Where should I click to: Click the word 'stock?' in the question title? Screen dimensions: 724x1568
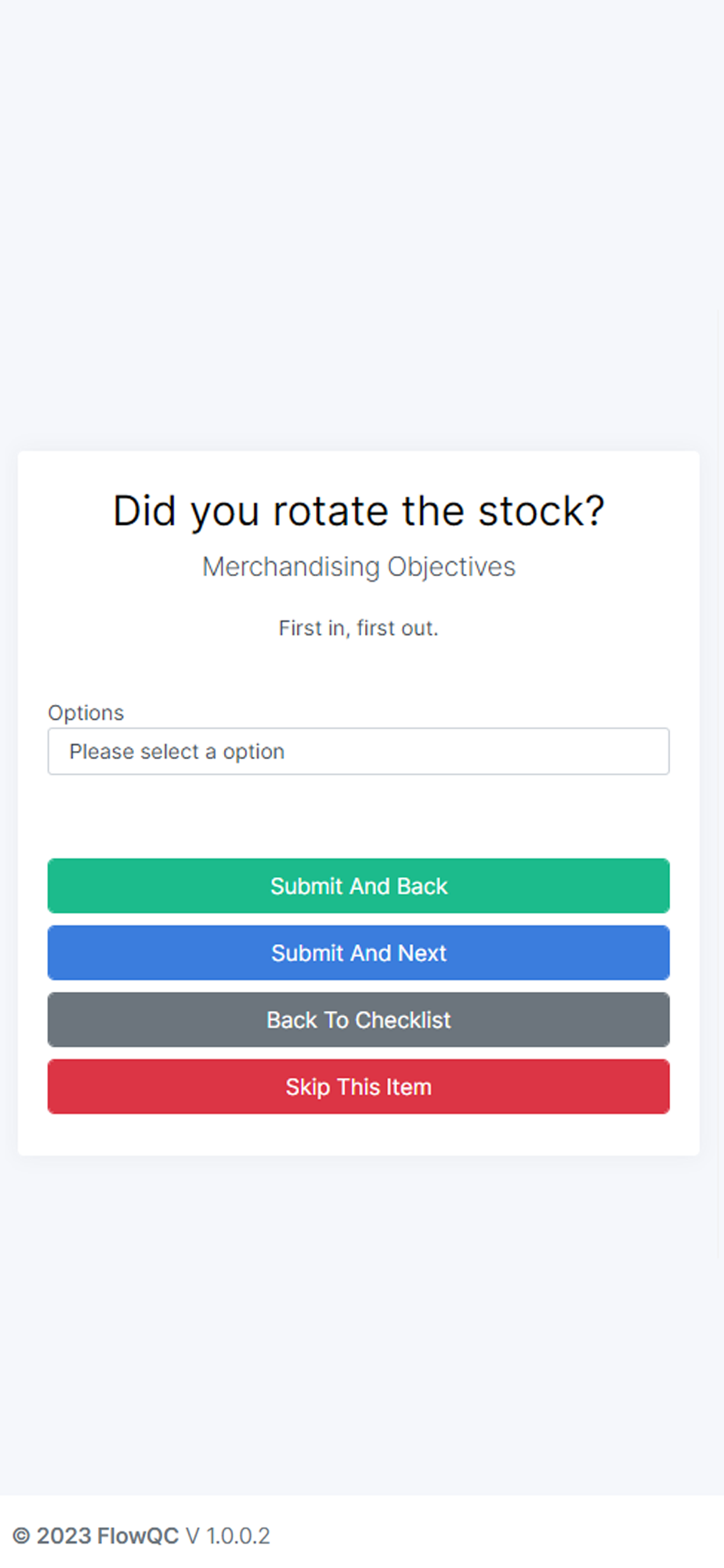541,511
